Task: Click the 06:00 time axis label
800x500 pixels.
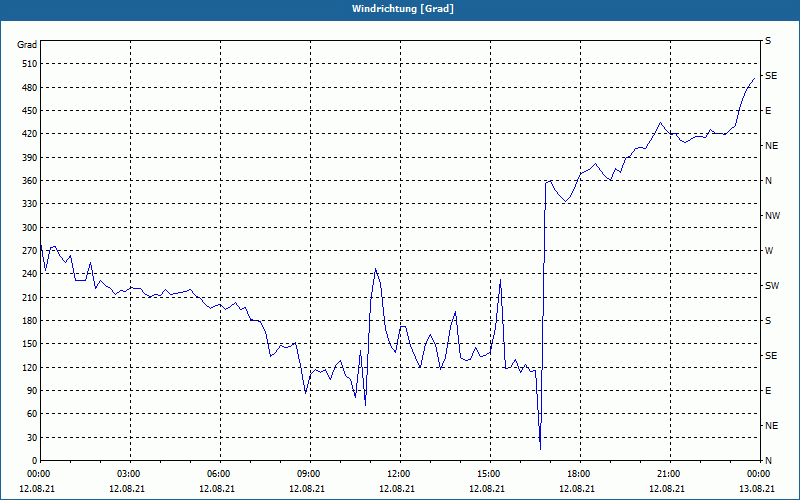Action: pyautogui.click(x=217, y=473)
